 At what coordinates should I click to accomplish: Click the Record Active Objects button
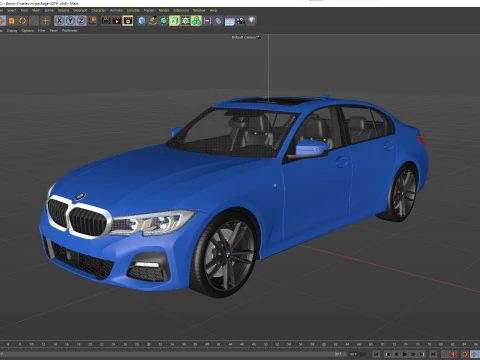point(445,354)
